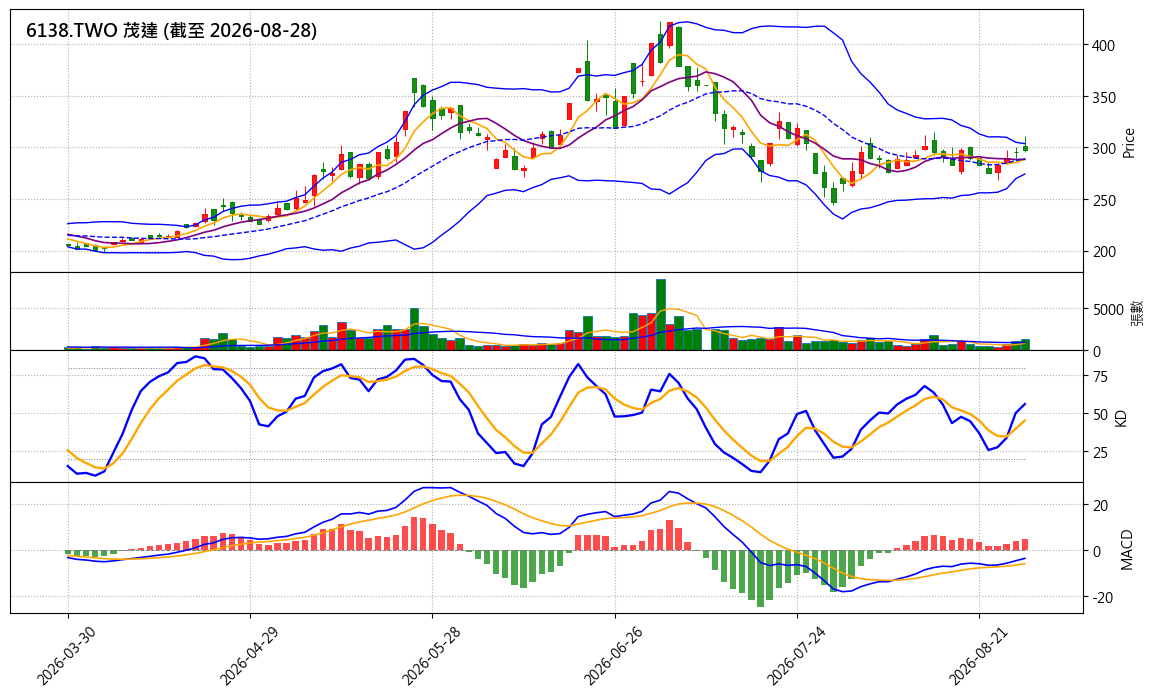Screen dimensions: 1155x698
Task: Click the KD axis value 25
Action: (1099, 453)
